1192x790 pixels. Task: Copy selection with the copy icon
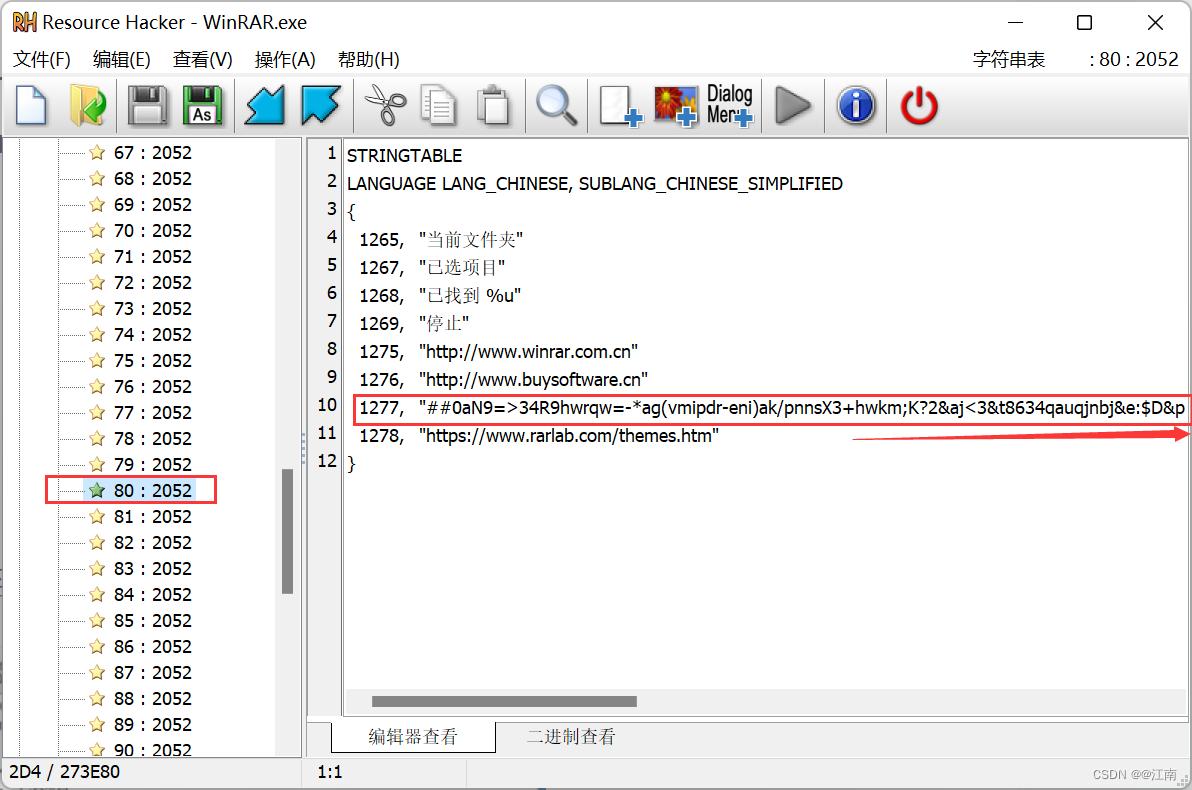438,105
